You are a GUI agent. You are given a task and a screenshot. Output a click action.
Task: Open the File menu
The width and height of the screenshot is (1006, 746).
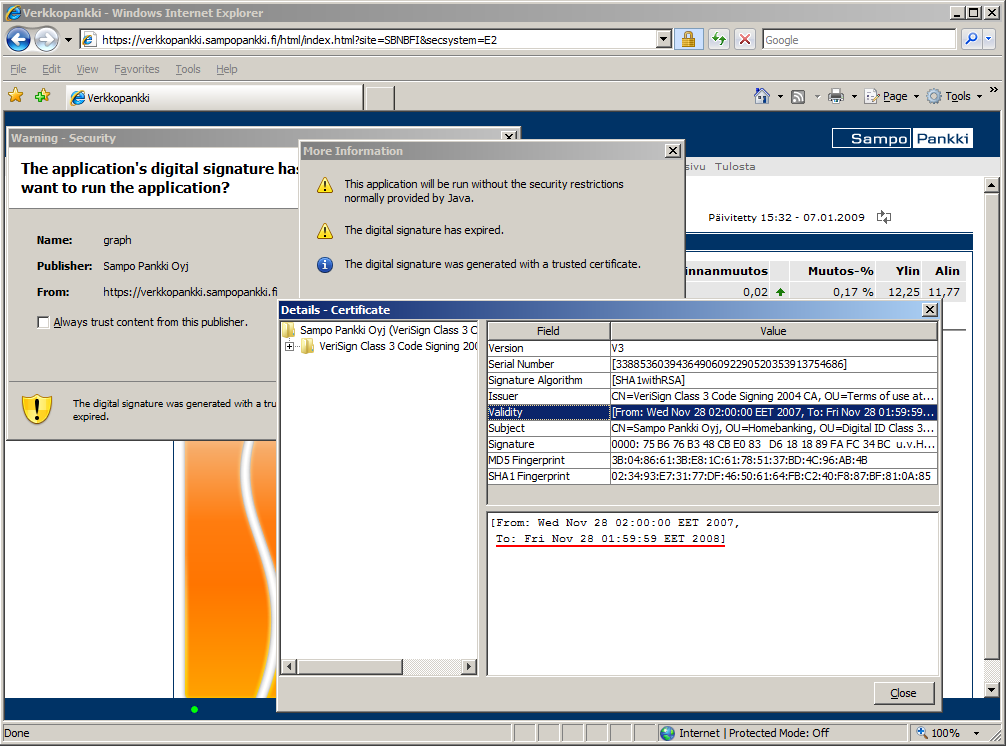(x=18, y=69)
